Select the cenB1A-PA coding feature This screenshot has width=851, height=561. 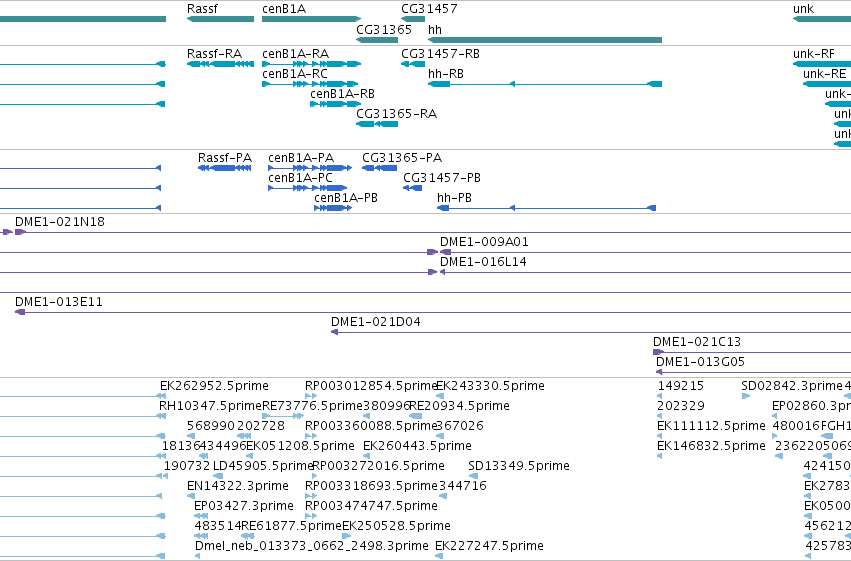pos(310,168)
